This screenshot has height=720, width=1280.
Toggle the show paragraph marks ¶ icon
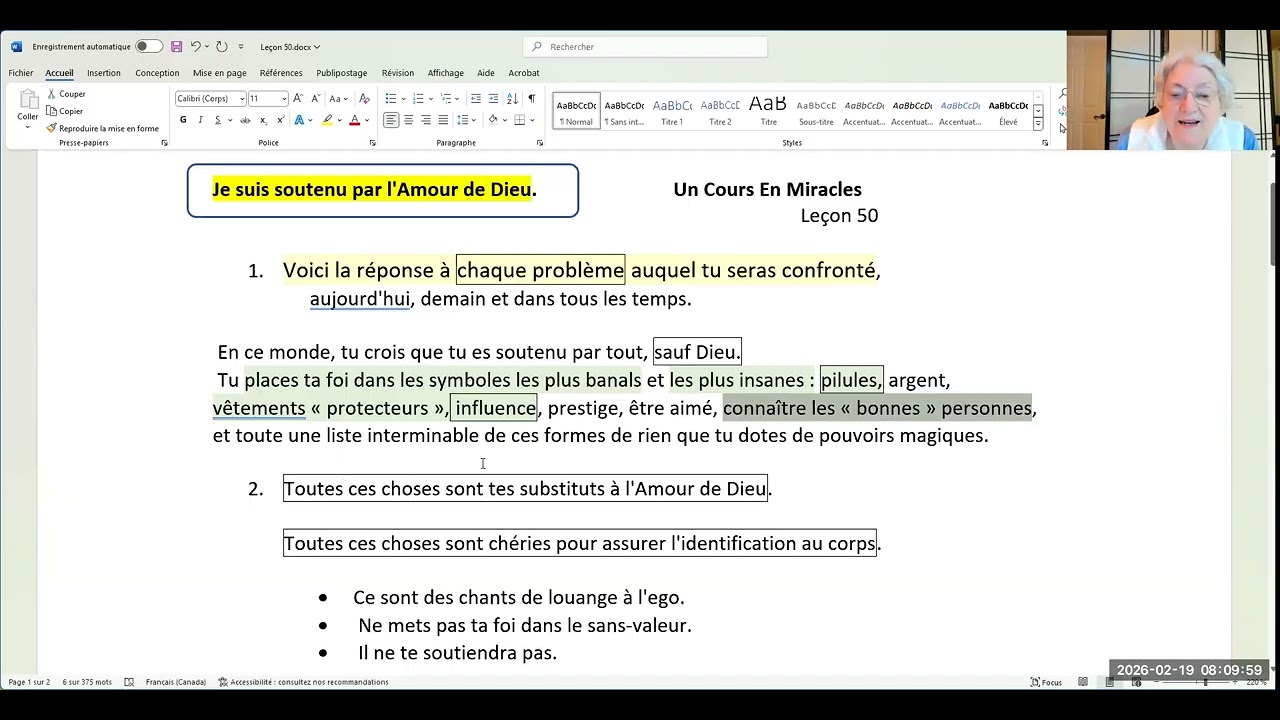pyautogui.click(x=532, y=98)
